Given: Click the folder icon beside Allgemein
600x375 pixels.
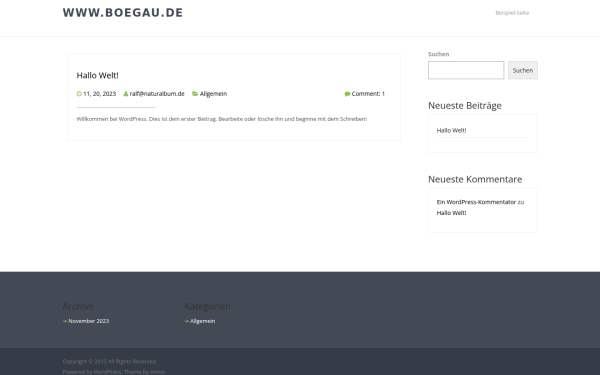Looking at the screenshot, I should click(195, 94).
